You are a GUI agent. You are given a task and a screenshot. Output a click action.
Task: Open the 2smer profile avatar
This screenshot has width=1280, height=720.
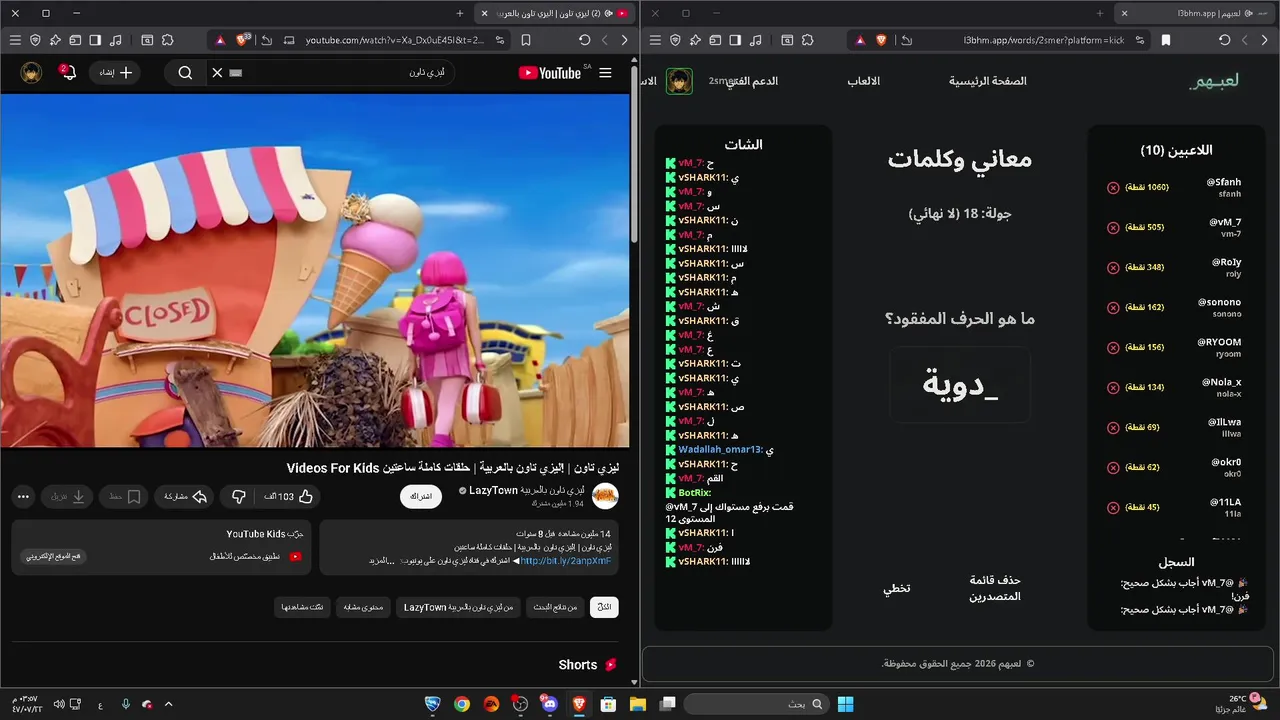[679, 81]
